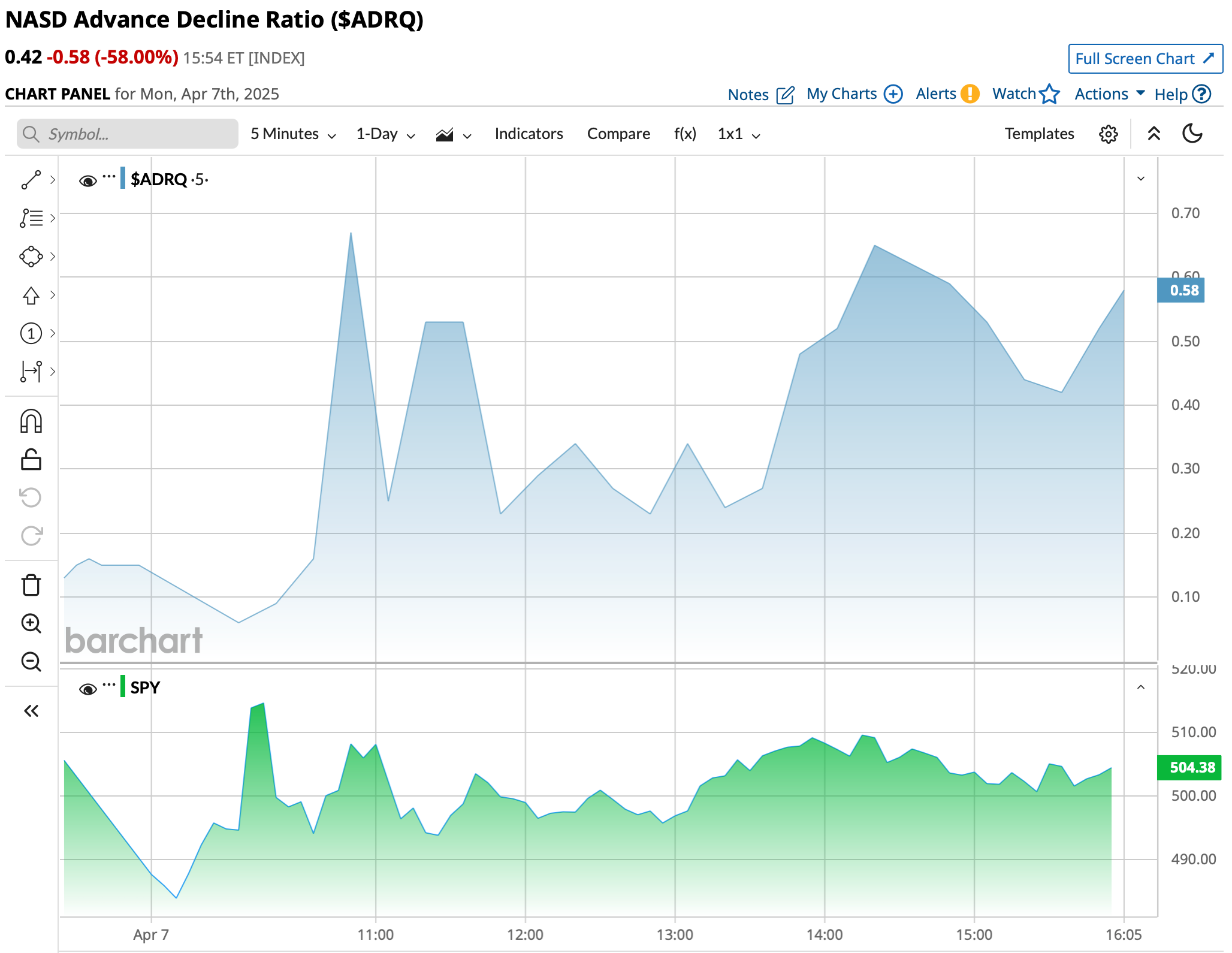Screen dimensions: 1232x953
Task: Click the zoom in magnifier icon
Action: click(31, 623)
